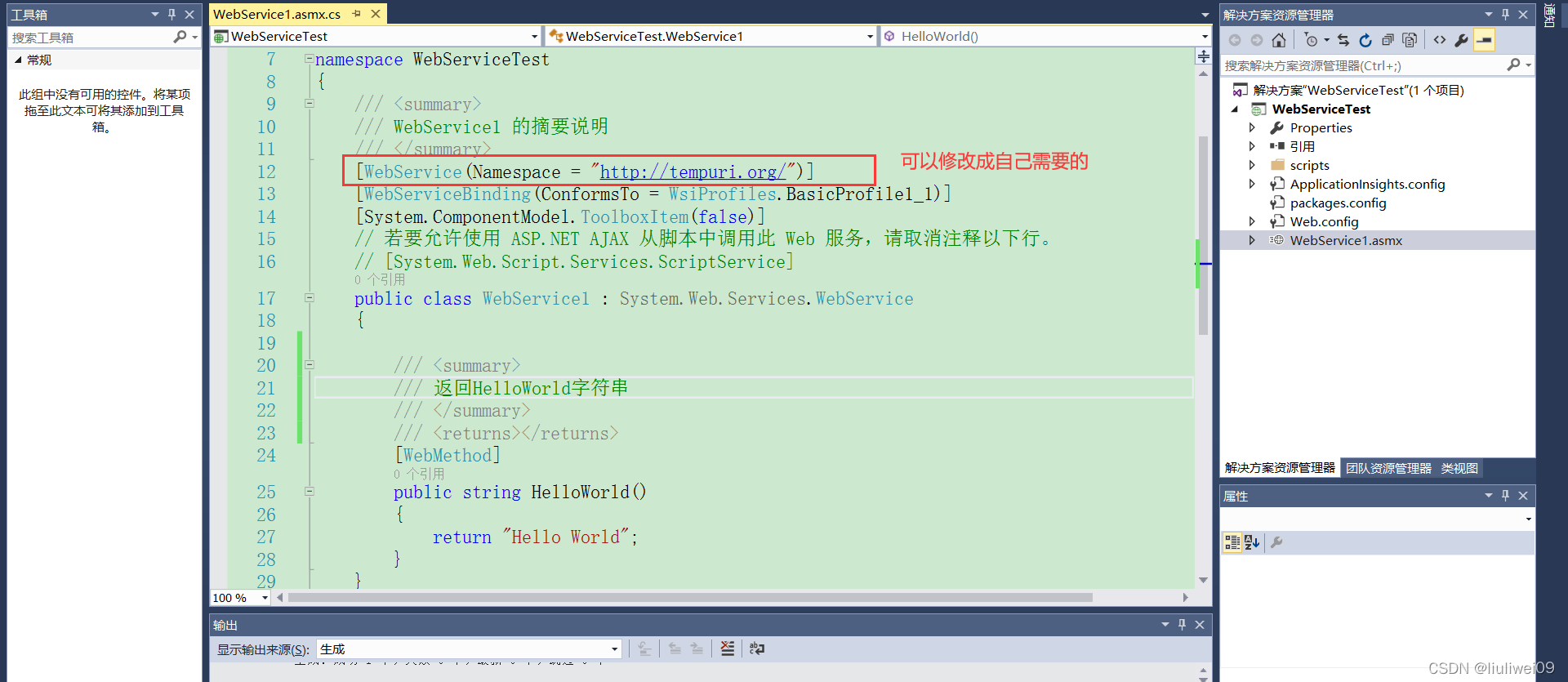Screen dimensions: 1568x682
Task: Open HelloWorld() member dropdown
Action: pos(1205,36)
